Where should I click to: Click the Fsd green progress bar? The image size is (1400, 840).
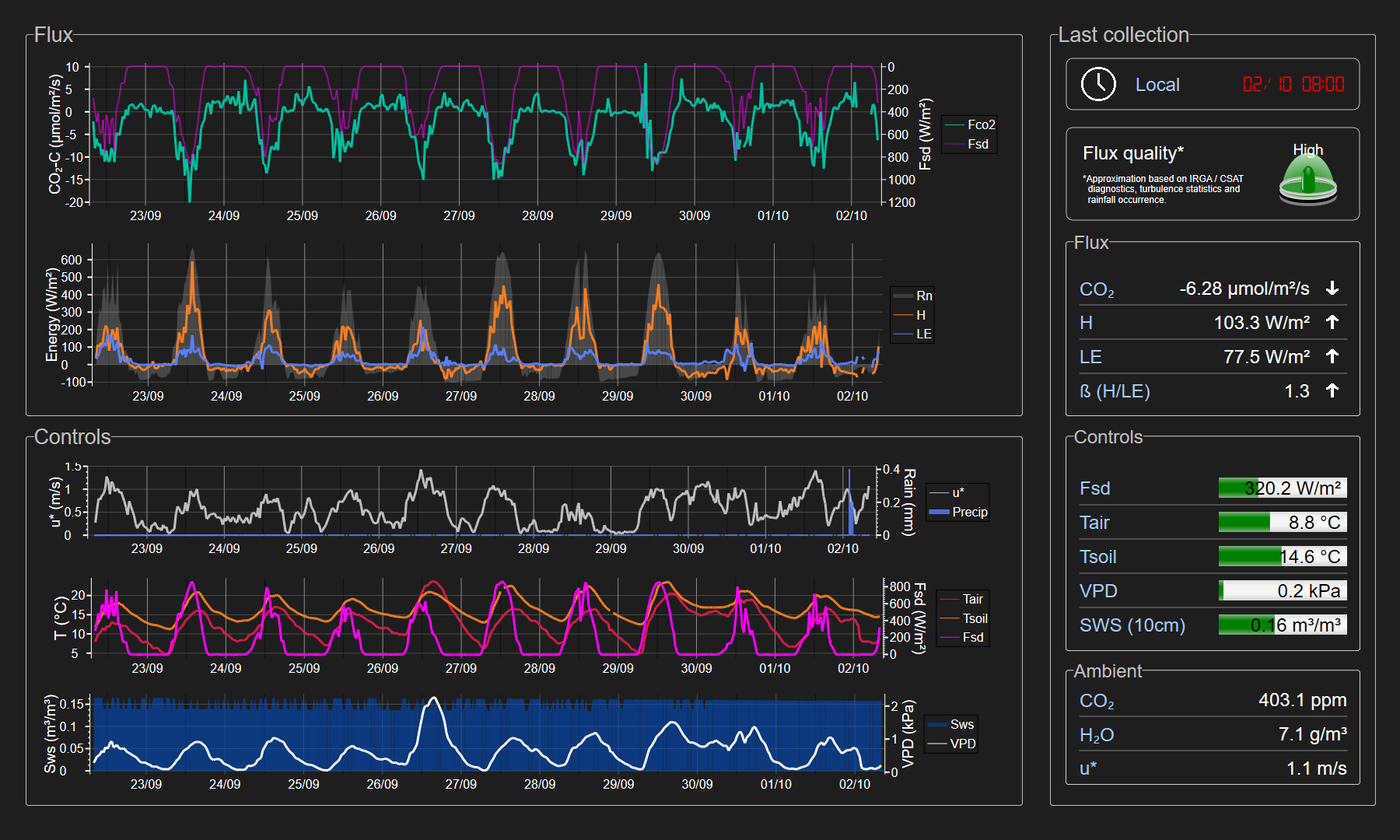click(1282, 488)
